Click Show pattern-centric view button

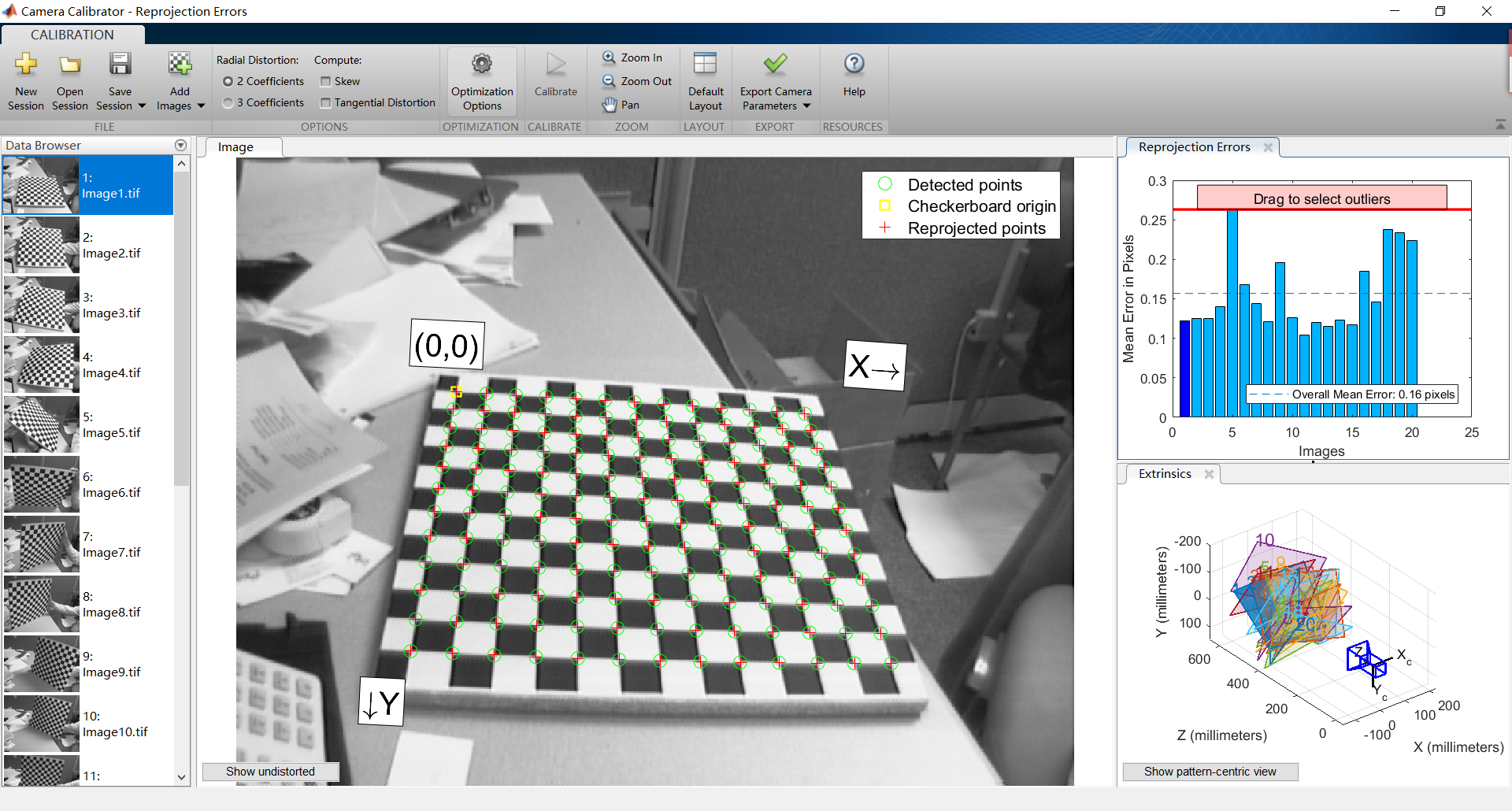1210,772
